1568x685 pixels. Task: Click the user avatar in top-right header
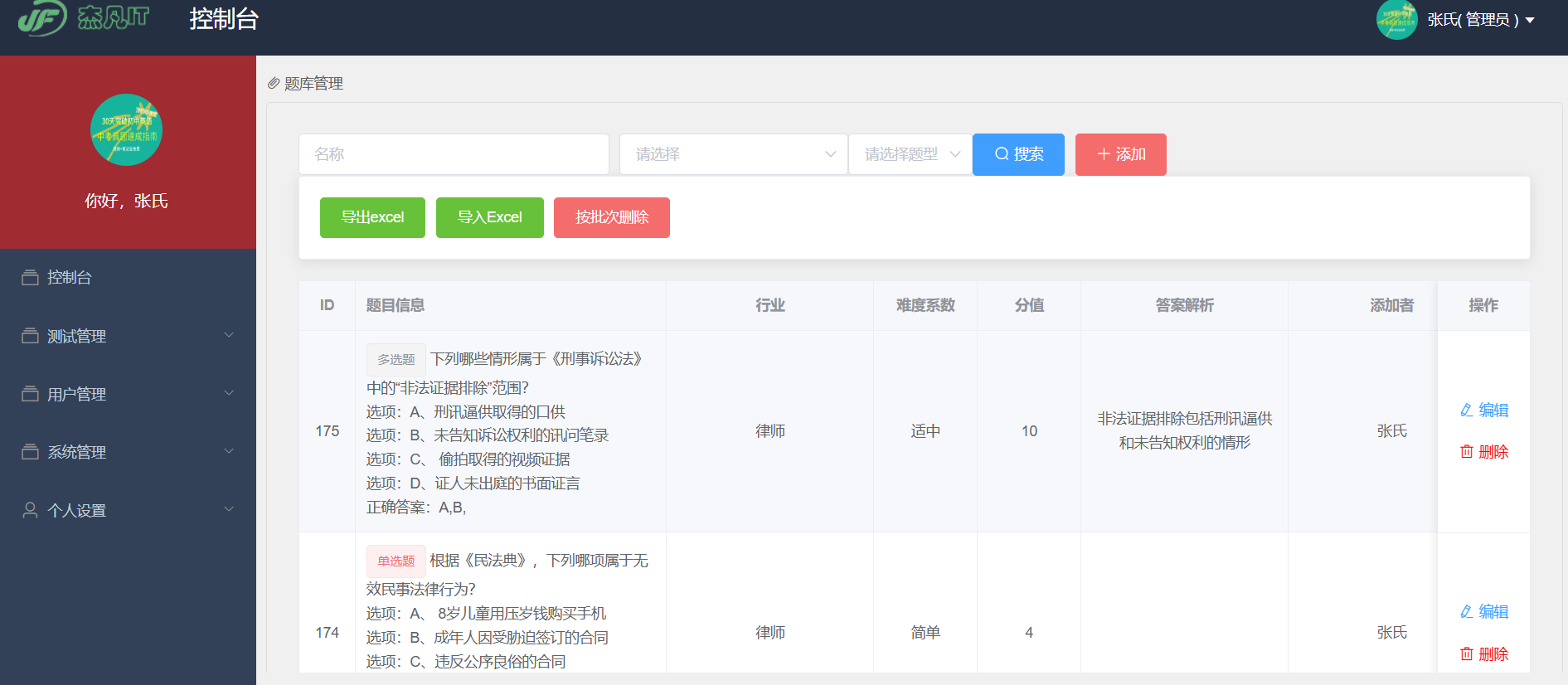pyautogui.click(x=1396, y=20)
